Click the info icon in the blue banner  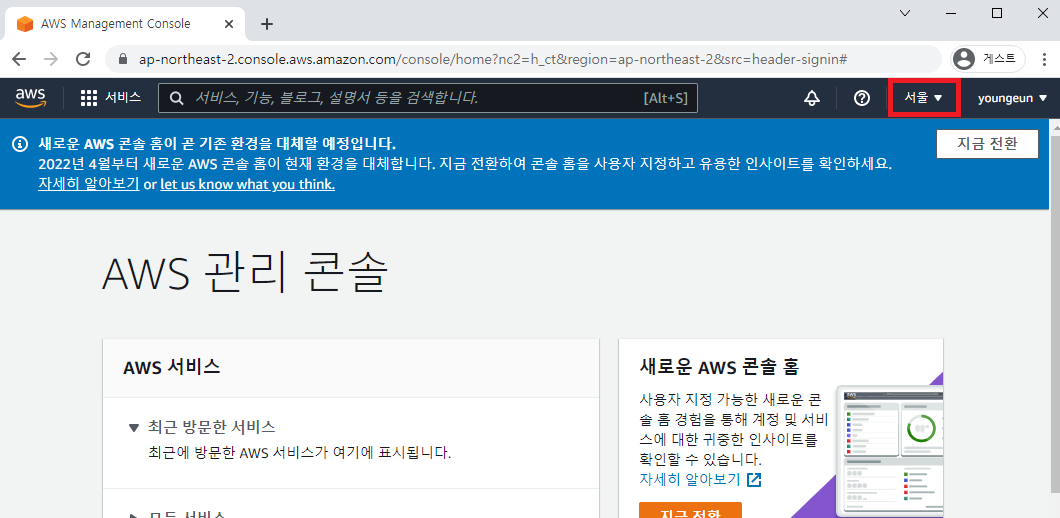coord(21,143)
